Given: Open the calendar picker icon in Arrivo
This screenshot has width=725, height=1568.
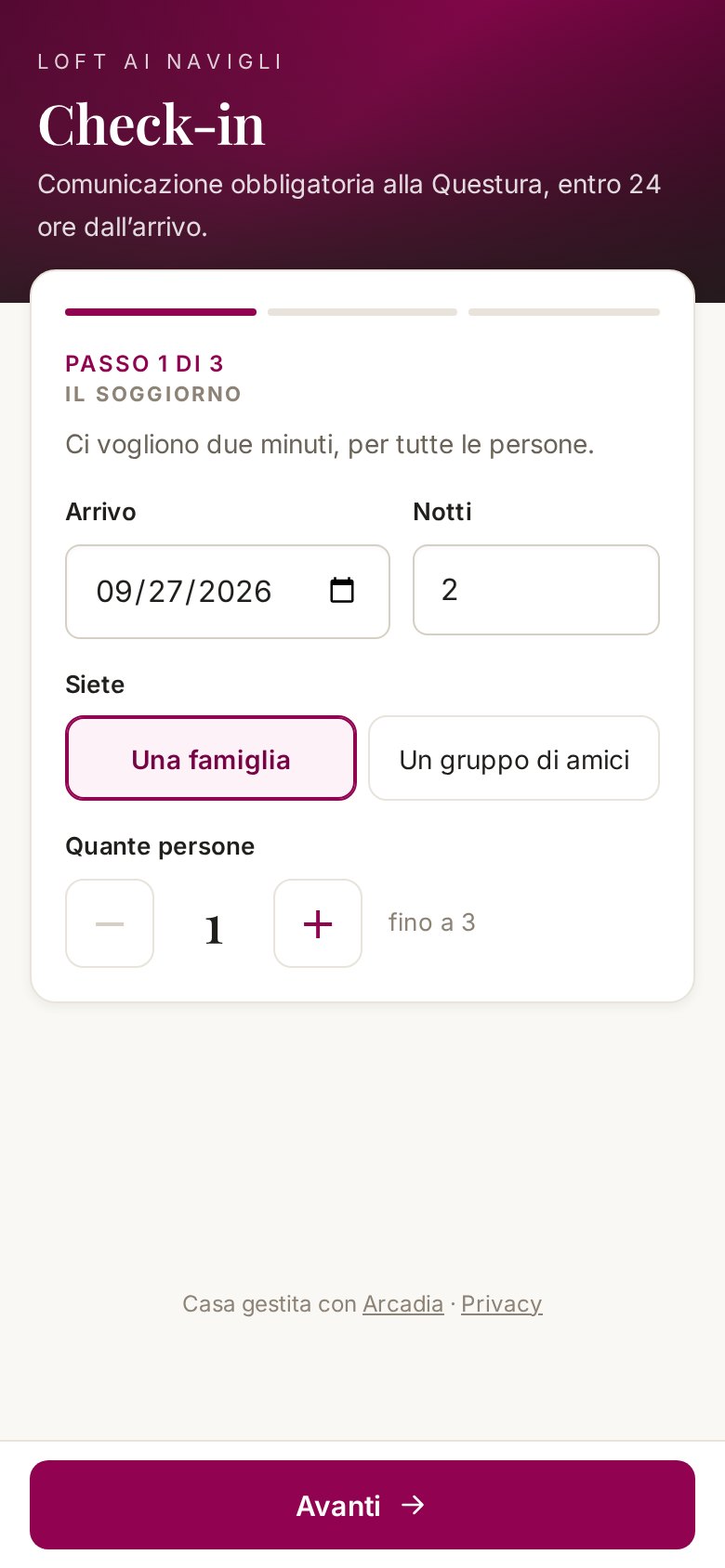Looking at the screenshot, I should 342,591.
